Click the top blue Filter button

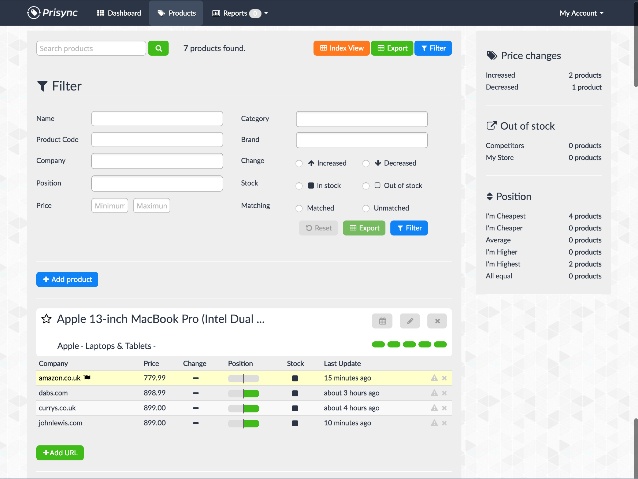pos(433,48)
